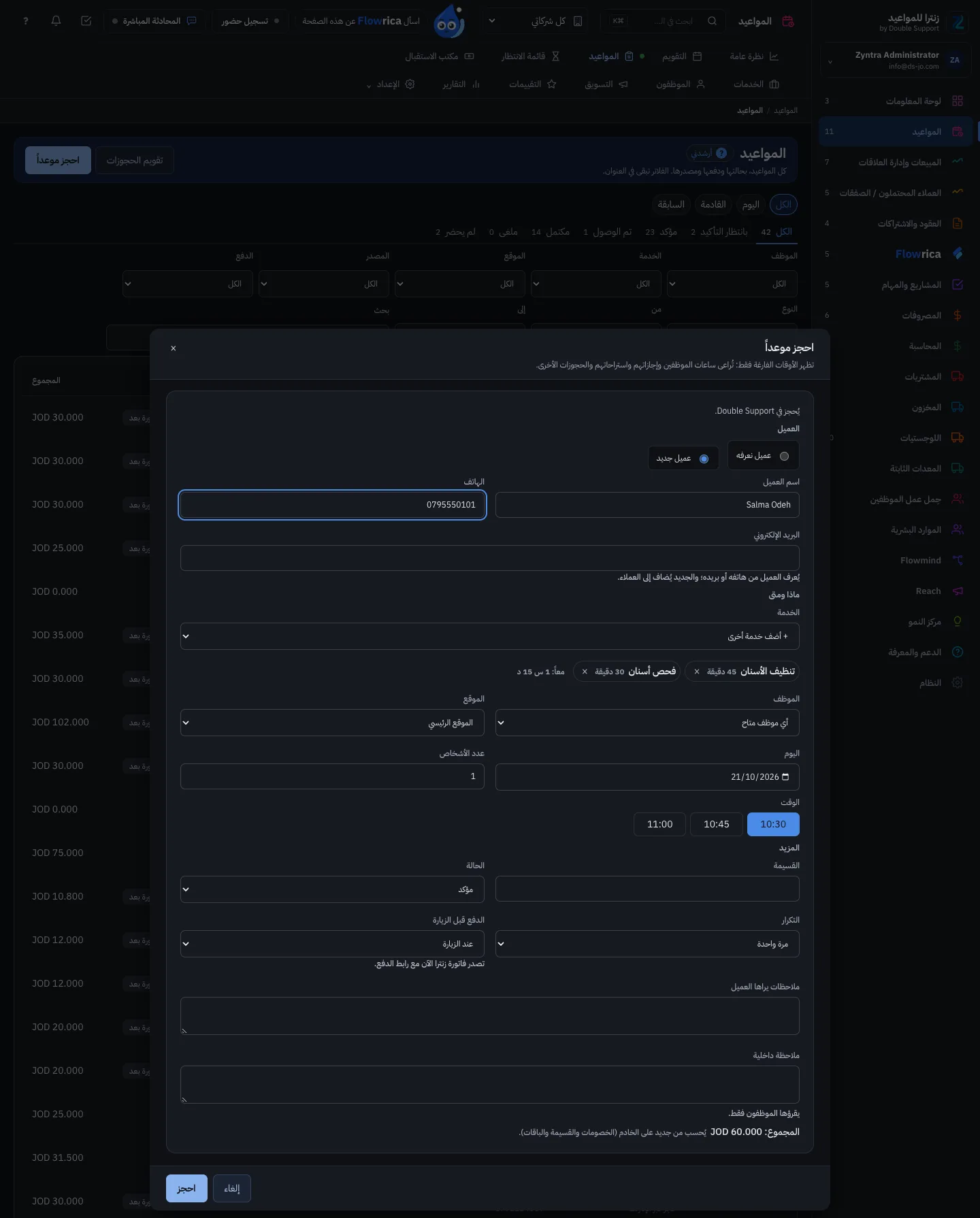980x1218 pixels.
Task: Open المصروفات dollar icon in sidebar
Action: point(958,315)
